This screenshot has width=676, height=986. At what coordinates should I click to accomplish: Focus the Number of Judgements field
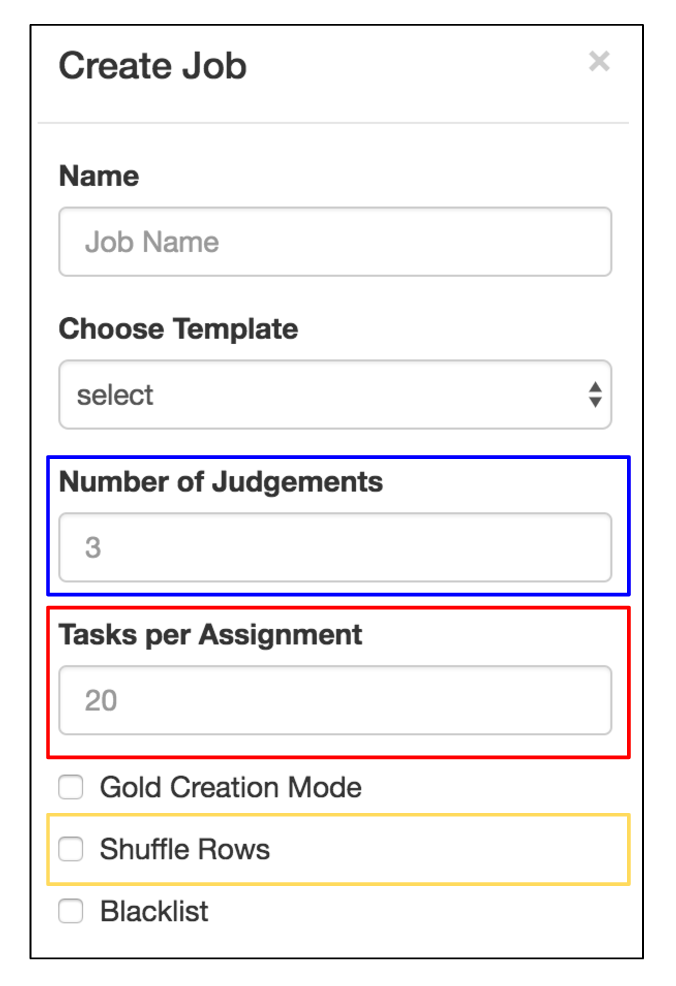tap(335, 548)
